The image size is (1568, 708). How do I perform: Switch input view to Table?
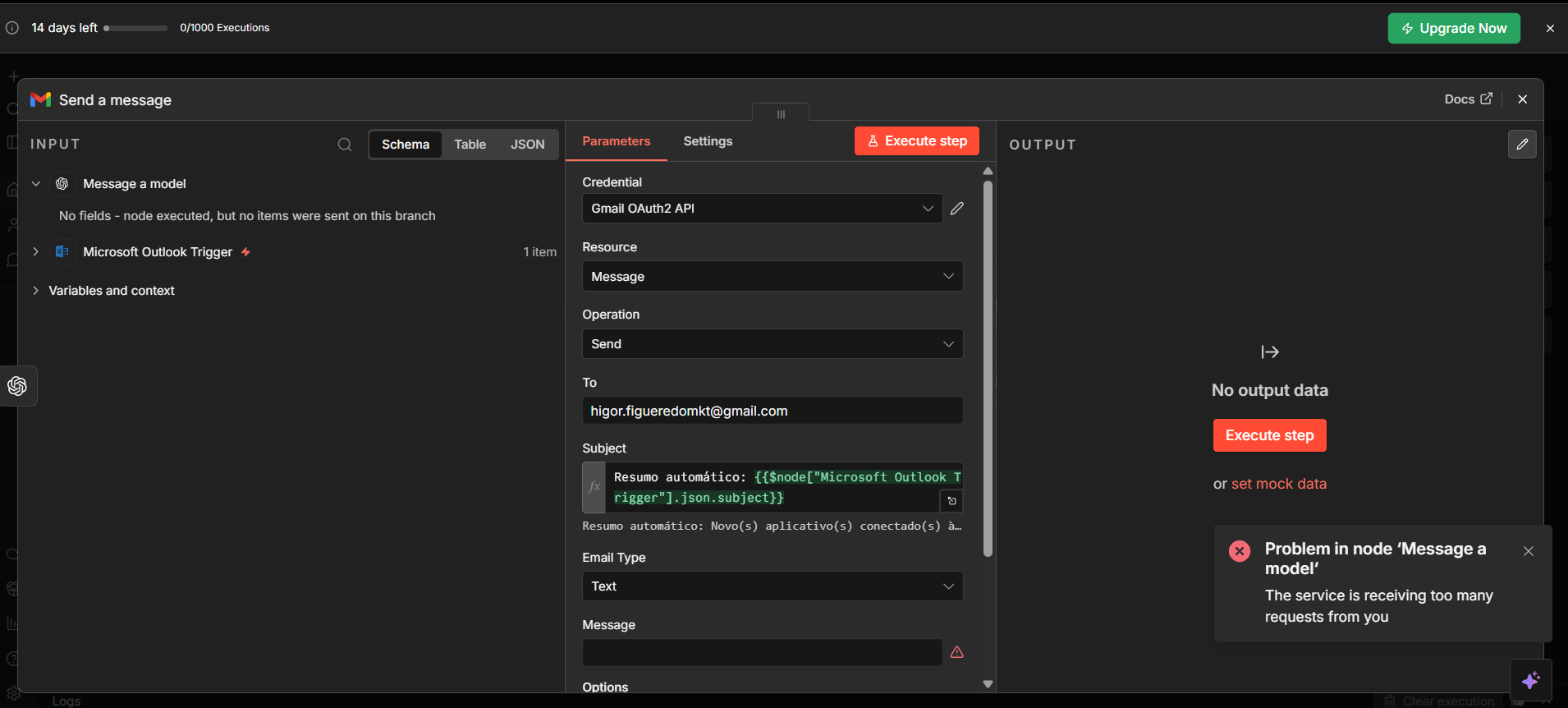pyautogui.click(x=470, y=145)
